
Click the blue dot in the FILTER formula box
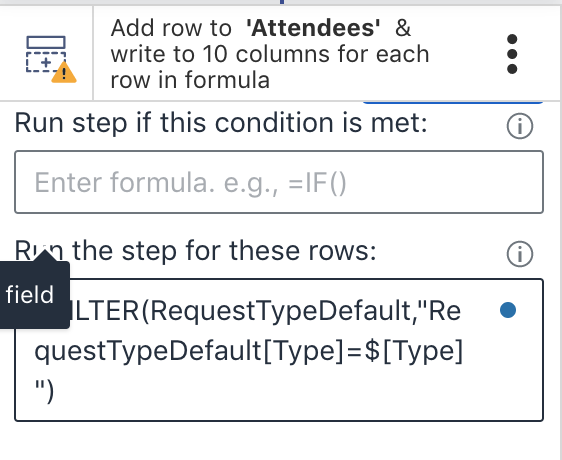coord(508,310)
